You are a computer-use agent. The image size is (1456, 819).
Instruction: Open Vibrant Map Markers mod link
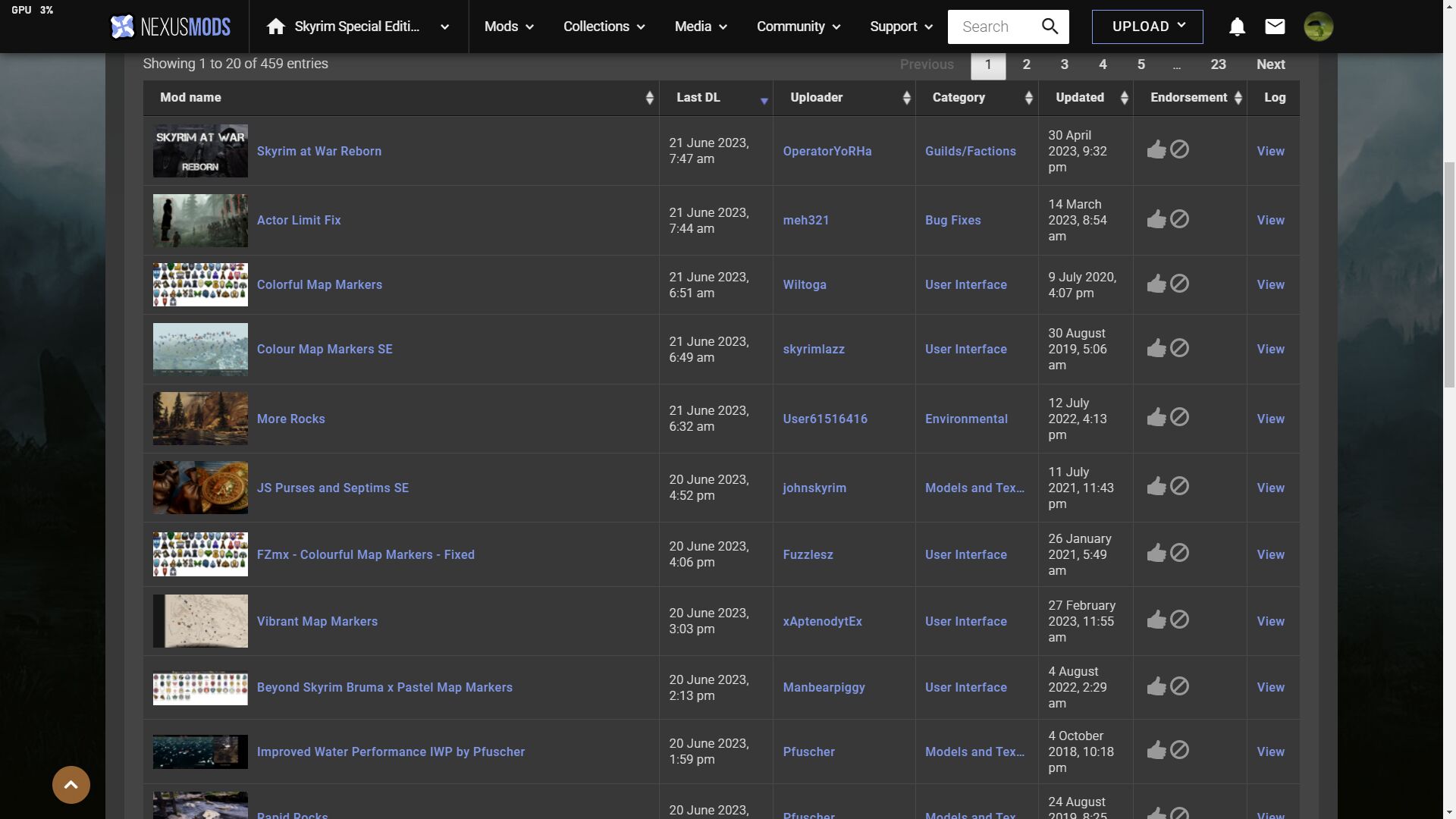coord(317,622)
